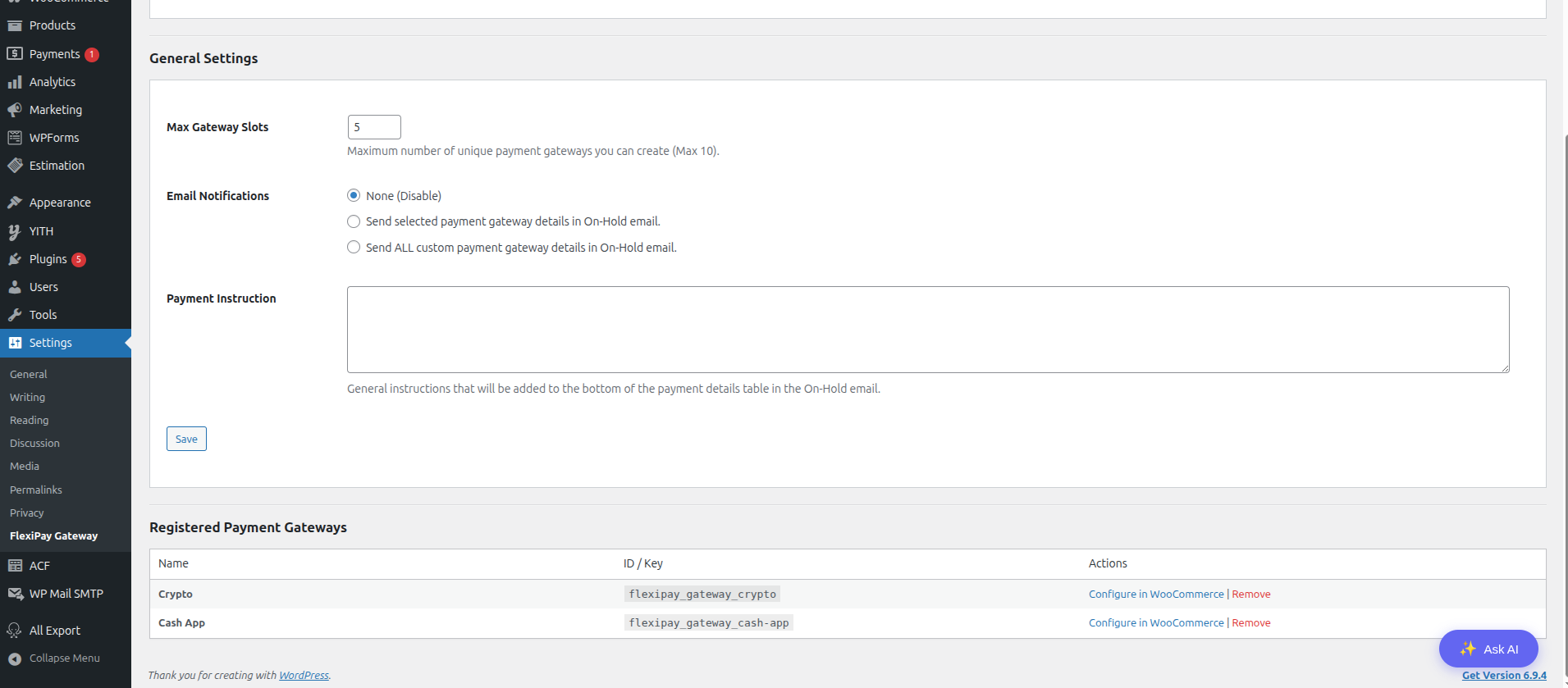Screen dimensions: 1568x688
Task: Click the ID / Key column header
Action: 643,563
